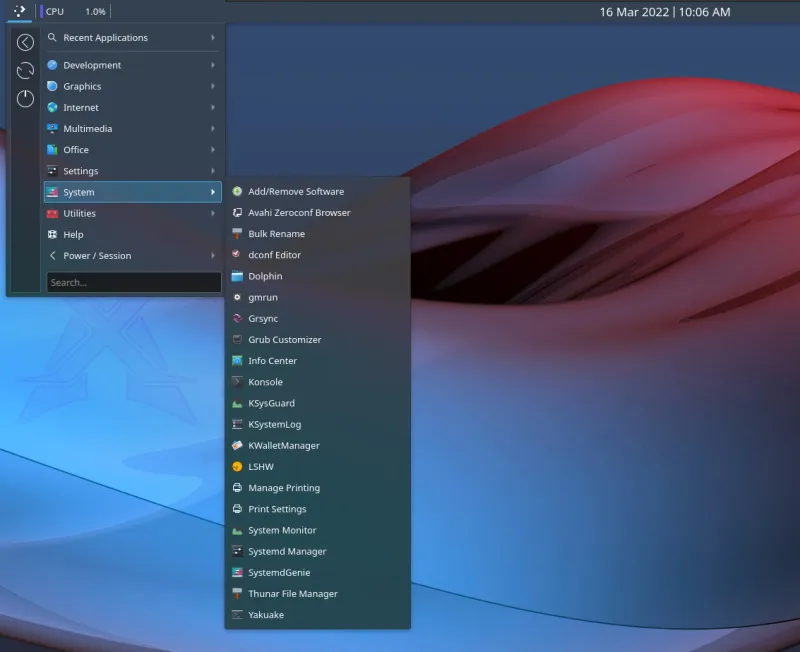Click the Add/Remove Software icon
This screenshot has height=652, width=800.
pos(237,191)
